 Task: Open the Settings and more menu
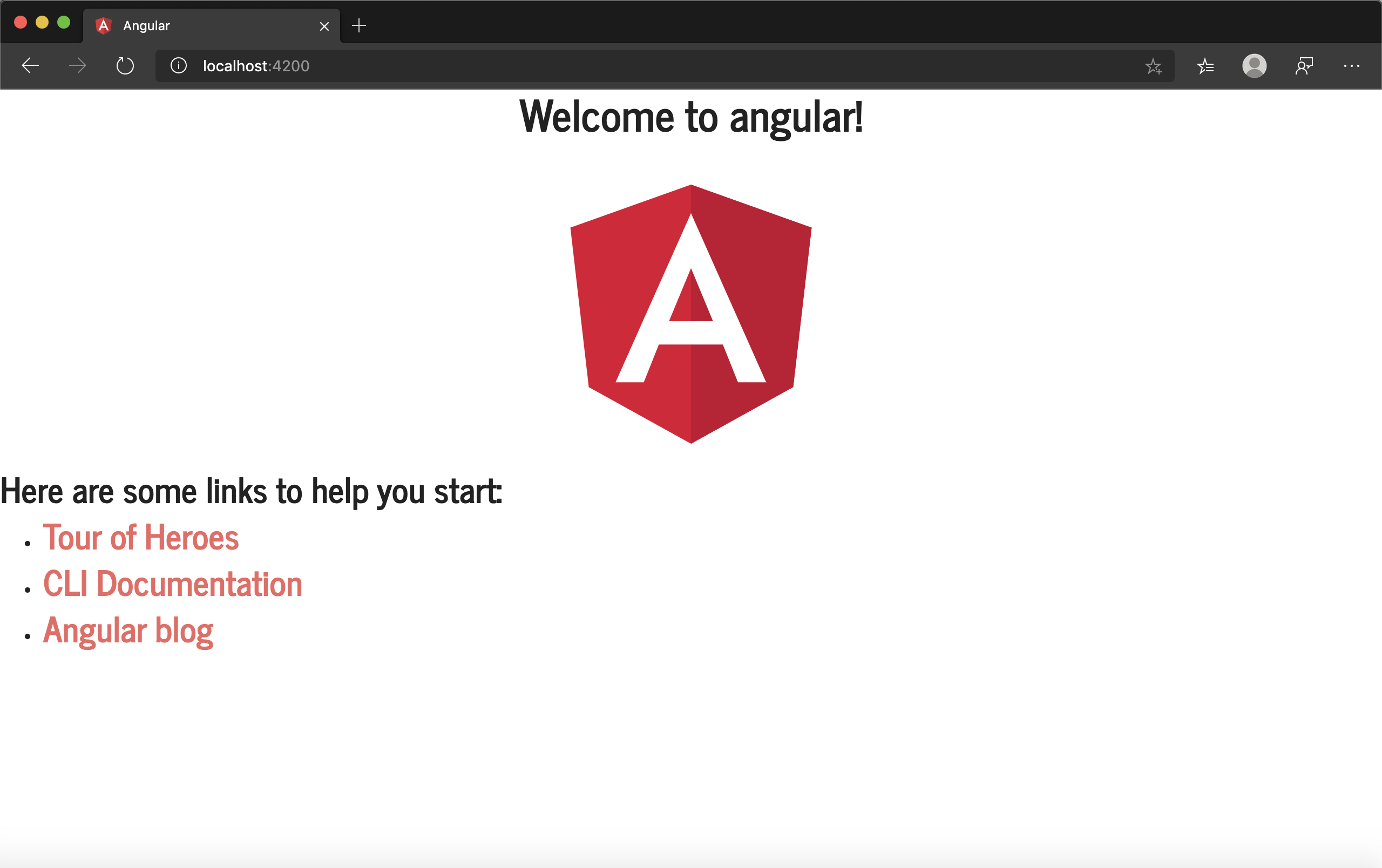(1352, 66)
